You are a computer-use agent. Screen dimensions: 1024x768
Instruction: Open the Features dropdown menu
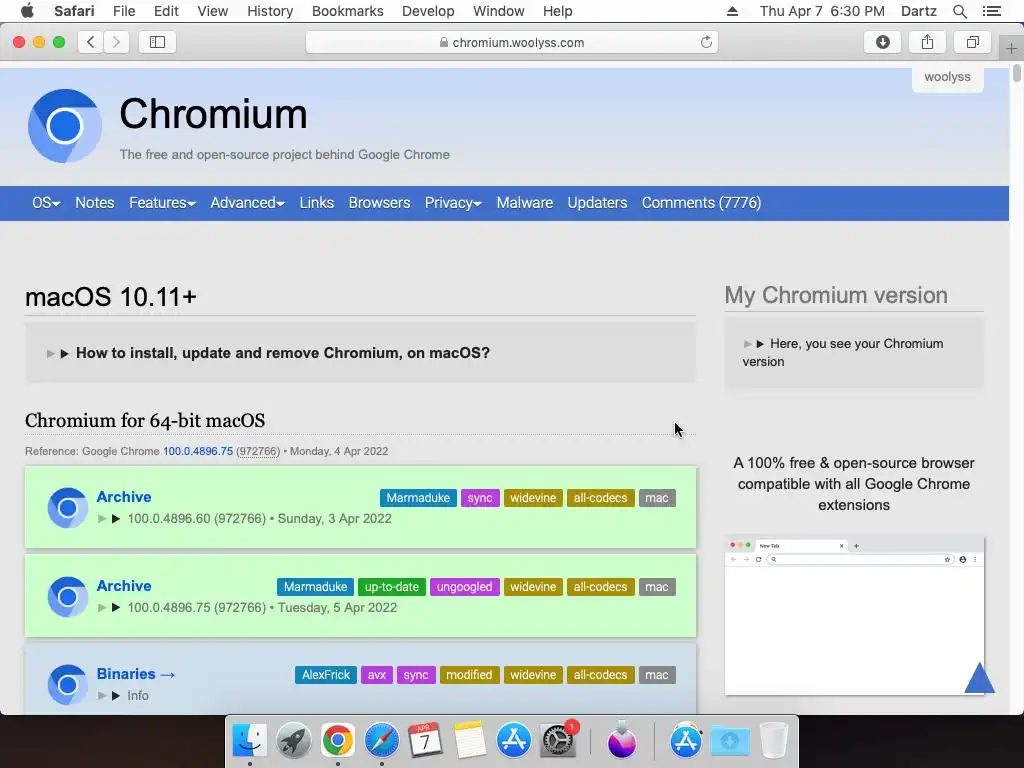tap(162, 203)
